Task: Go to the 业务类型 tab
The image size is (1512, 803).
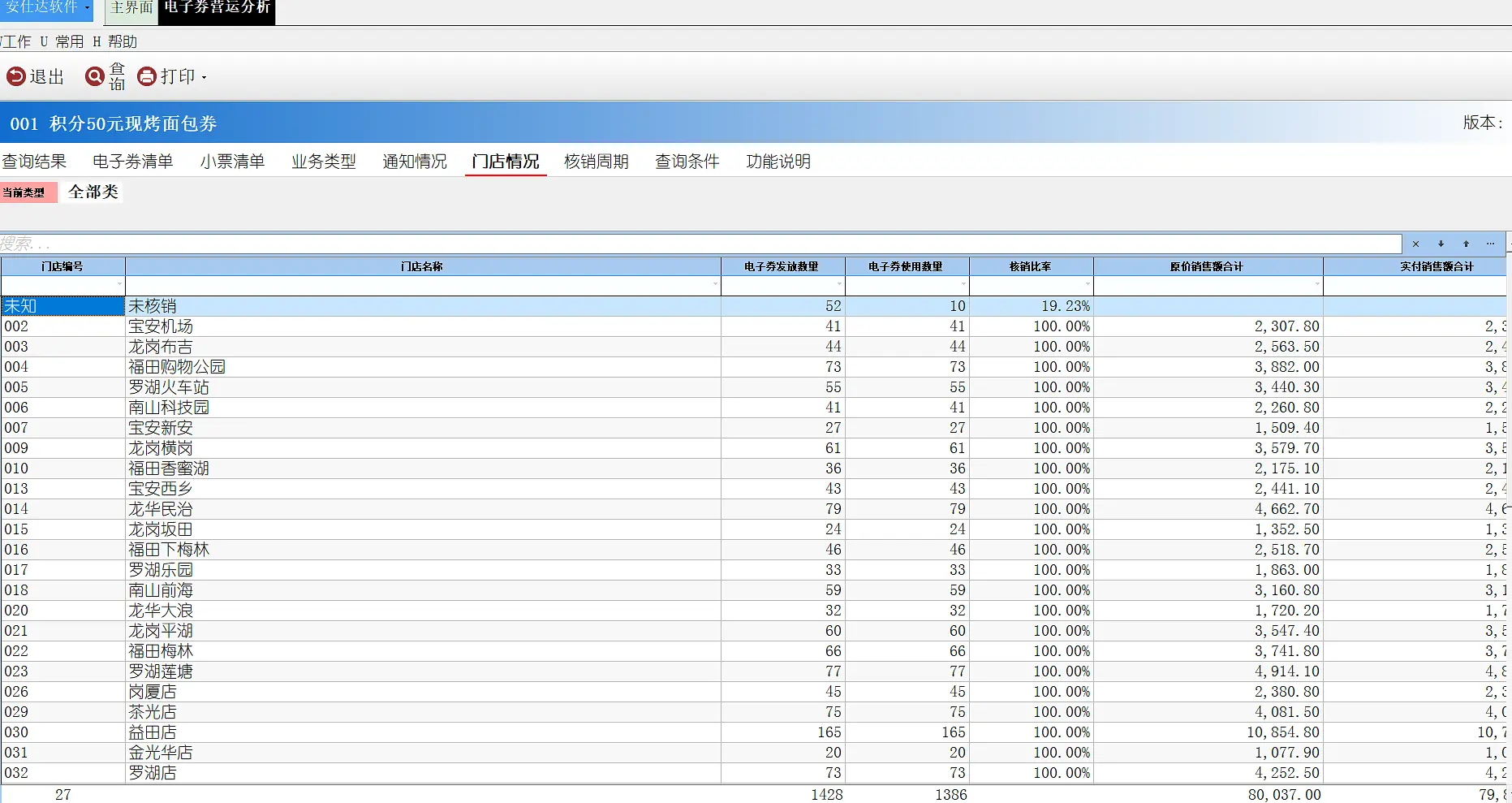Action: pos(324,162)
